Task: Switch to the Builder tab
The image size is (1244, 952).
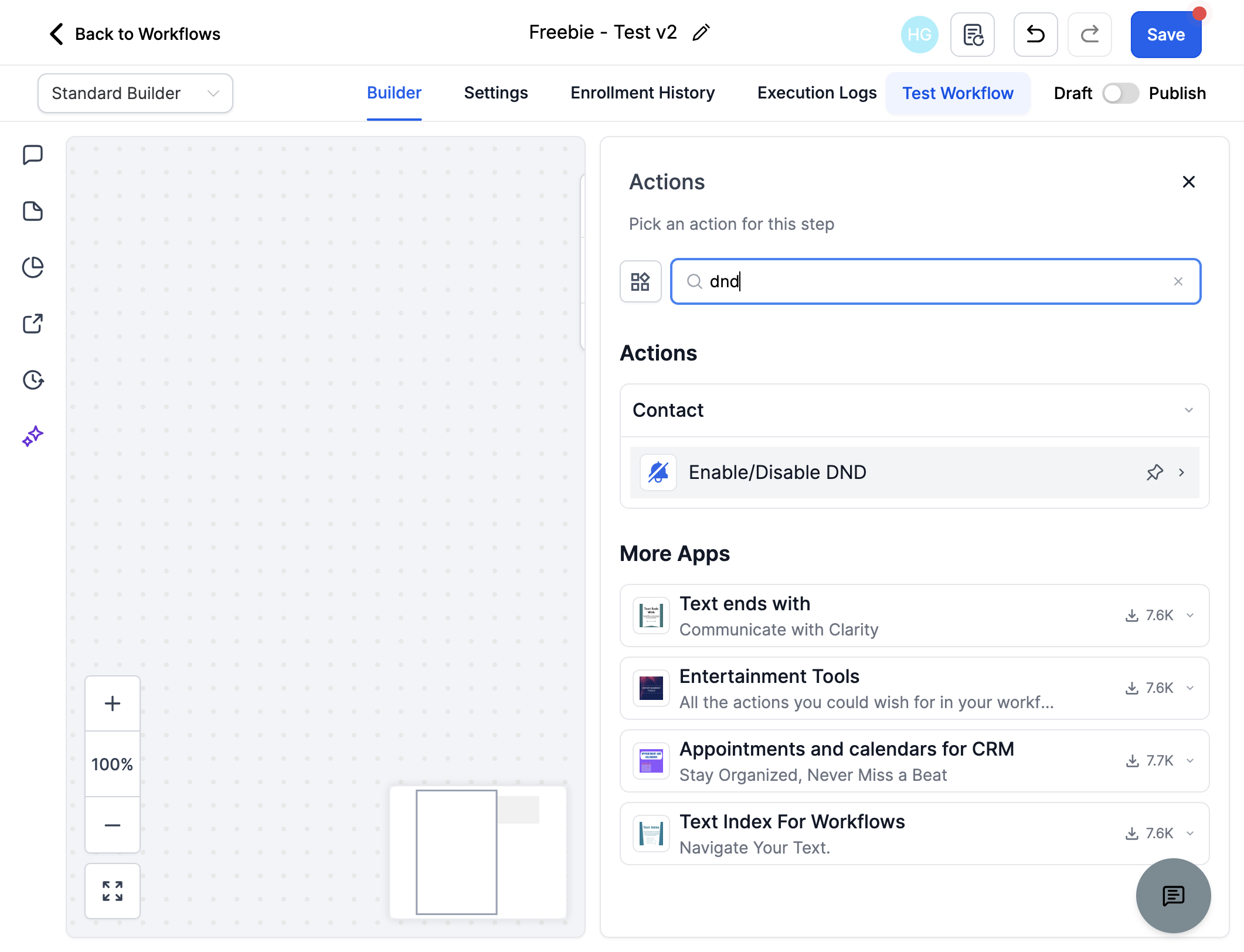Action: tap(394, 93)
